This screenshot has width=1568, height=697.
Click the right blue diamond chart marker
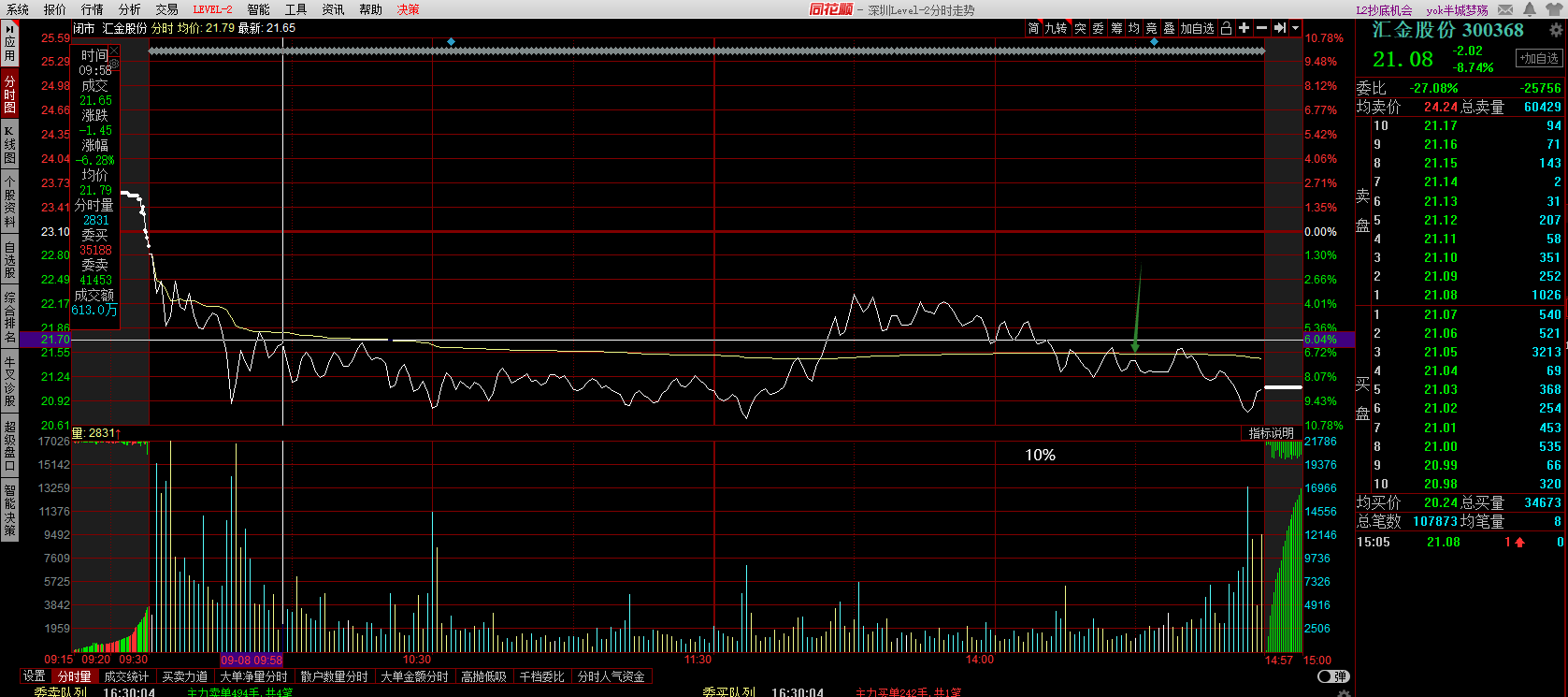1154,42
